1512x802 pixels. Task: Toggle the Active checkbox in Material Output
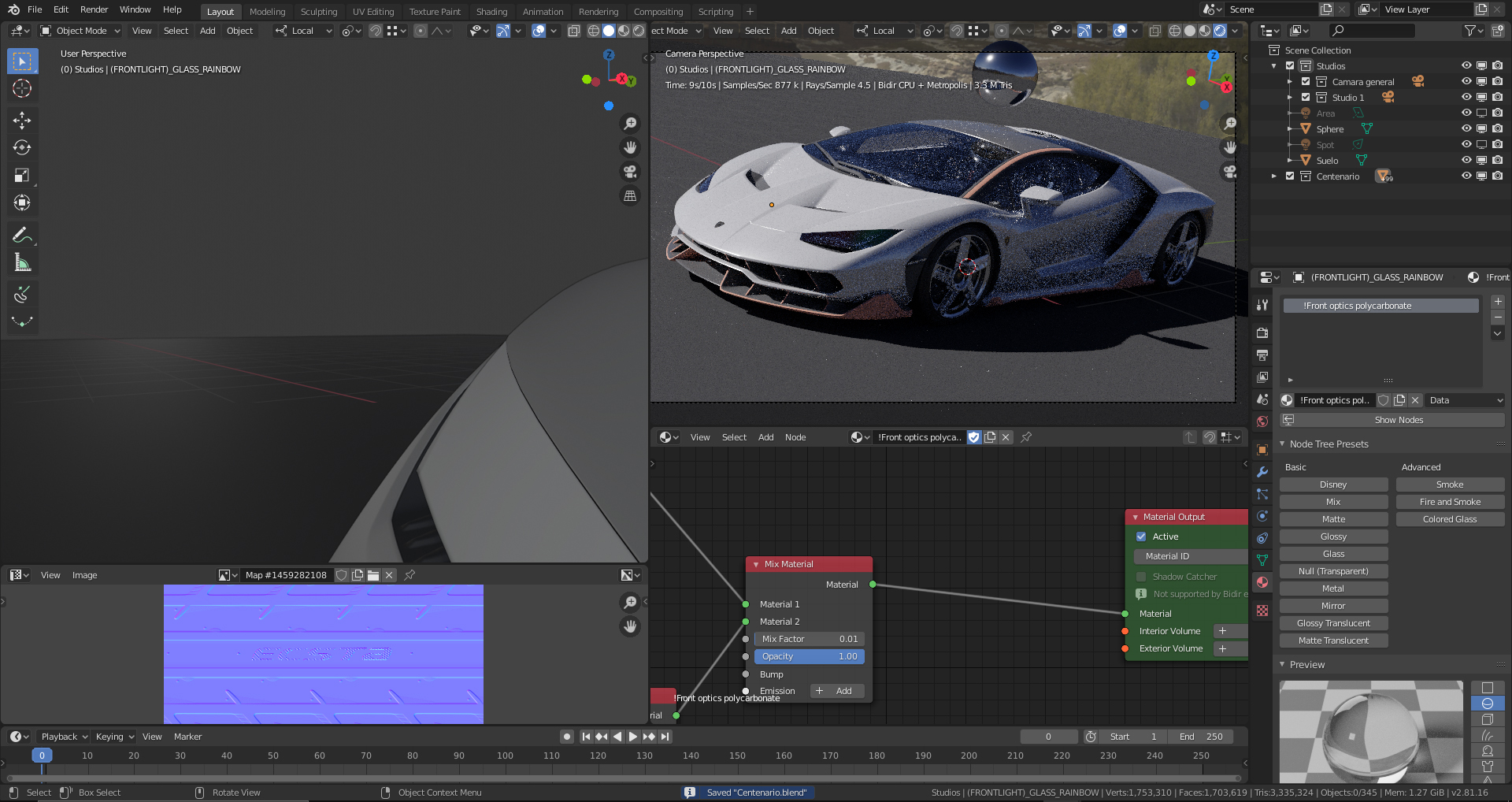tap(1141, 537)
